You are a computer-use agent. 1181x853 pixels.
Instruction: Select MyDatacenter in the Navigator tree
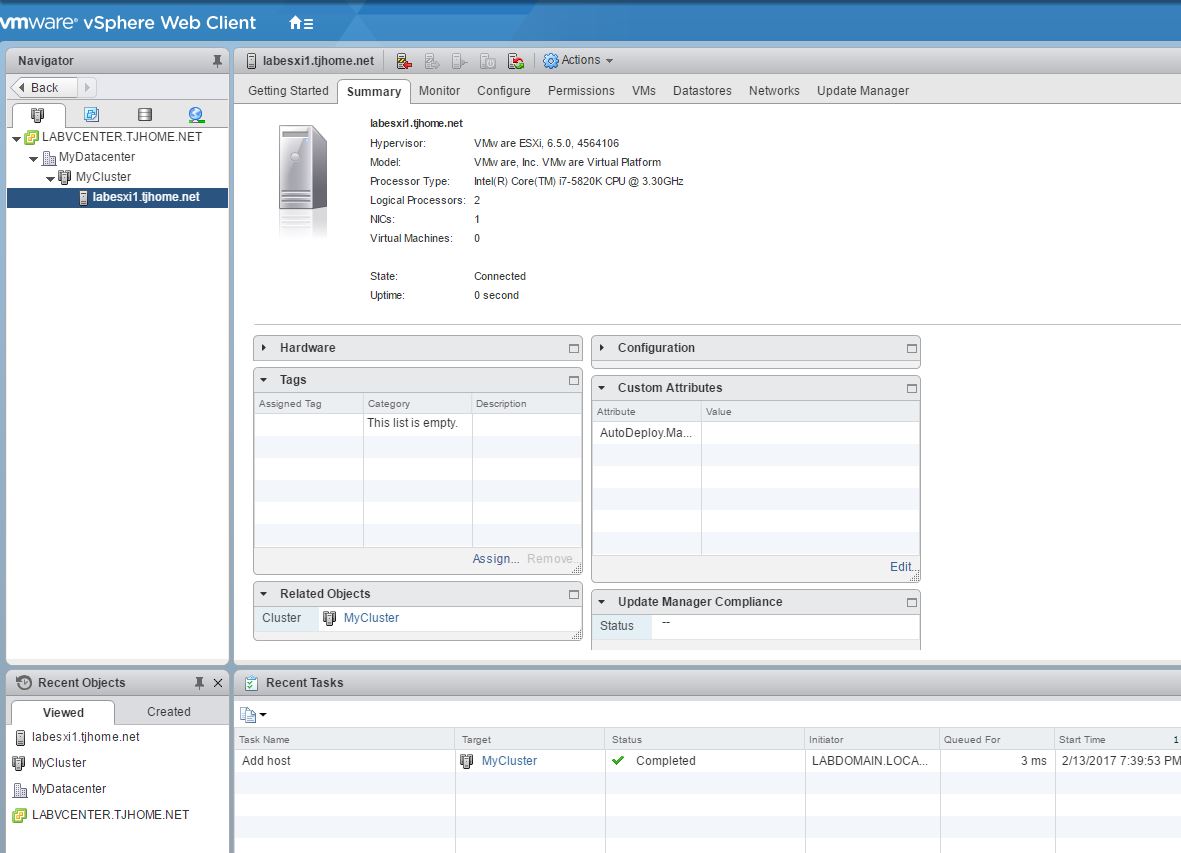pos(97,157)
